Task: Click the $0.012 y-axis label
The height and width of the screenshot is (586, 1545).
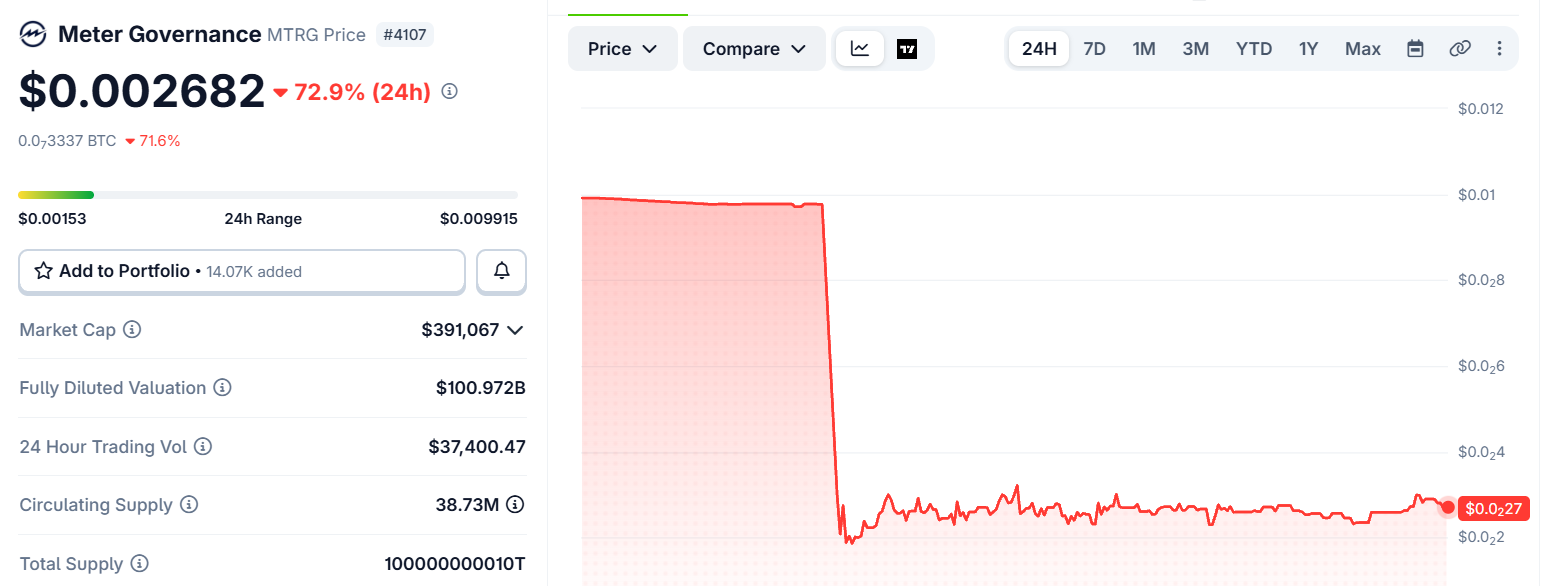Action: pyautogui.click(x=1481, y=108)
